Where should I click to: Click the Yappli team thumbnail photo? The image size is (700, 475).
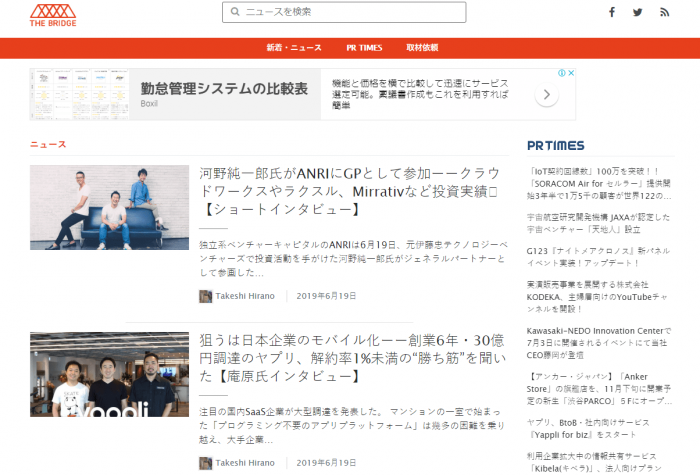coord(109,374)
